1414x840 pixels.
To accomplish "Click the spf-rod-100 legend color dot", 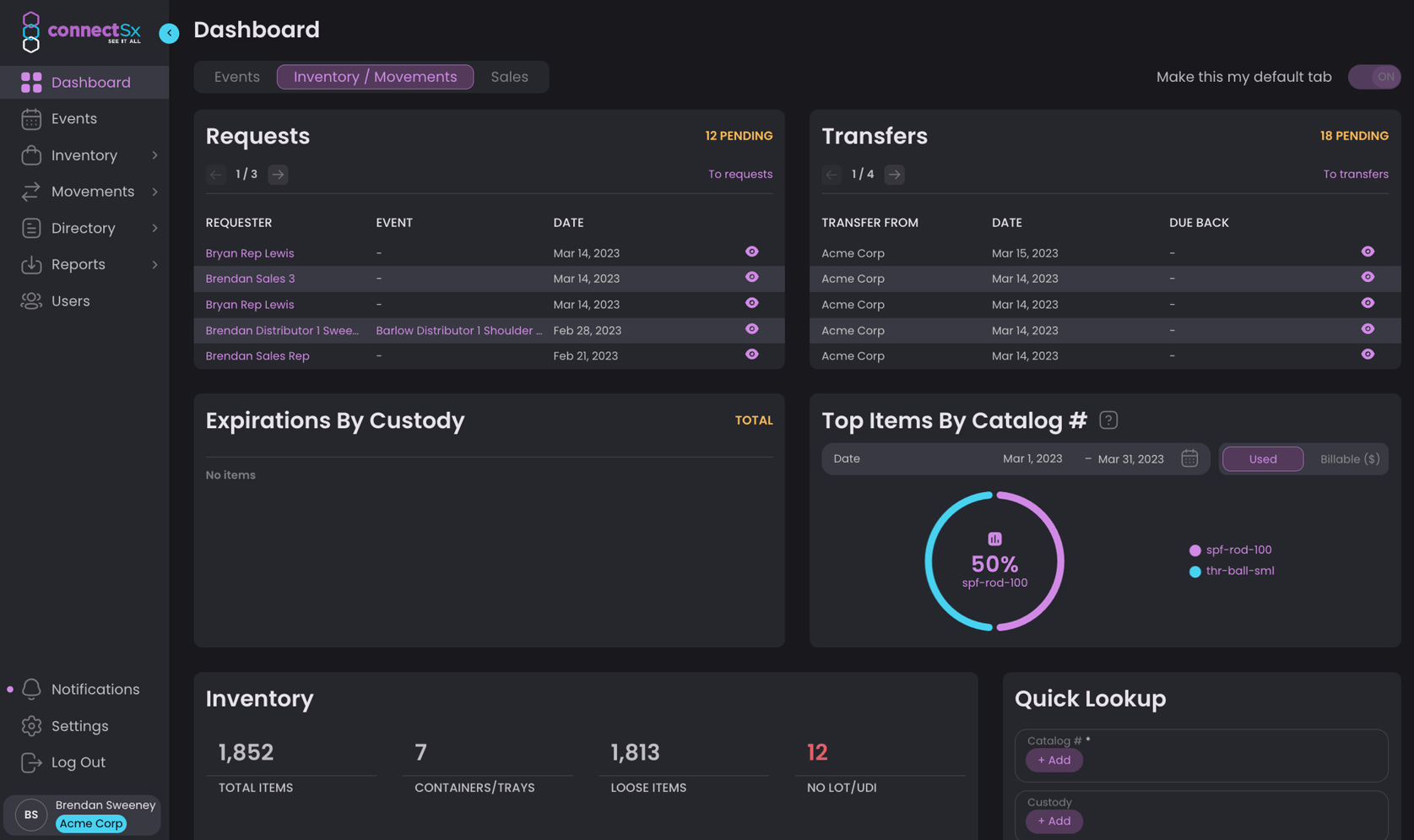I will coord(1195,550).
